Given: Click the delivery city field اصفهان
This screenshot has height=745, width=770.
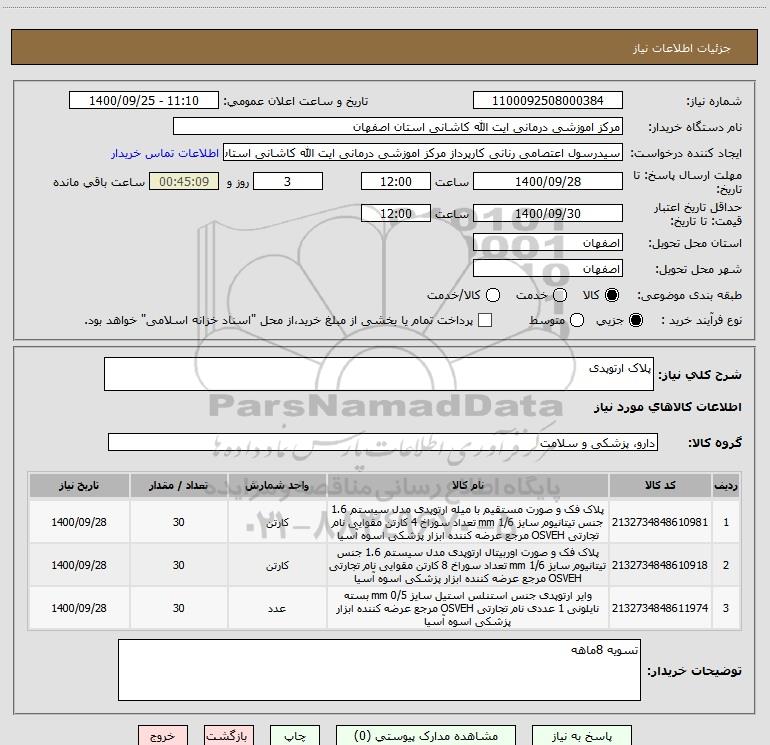Looking at the screenshot, I should (x=548, y=269).
